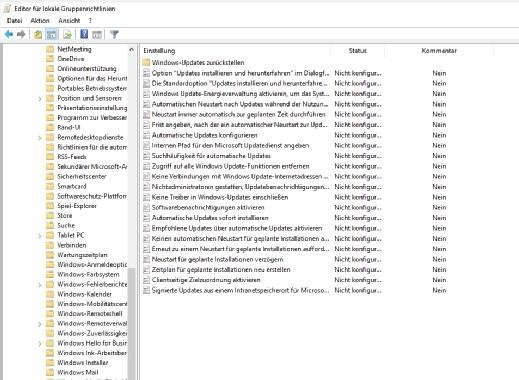
Task: Select the Wartungszeitplan tree item
Action: pyautogui.click(x=82, y=255)
